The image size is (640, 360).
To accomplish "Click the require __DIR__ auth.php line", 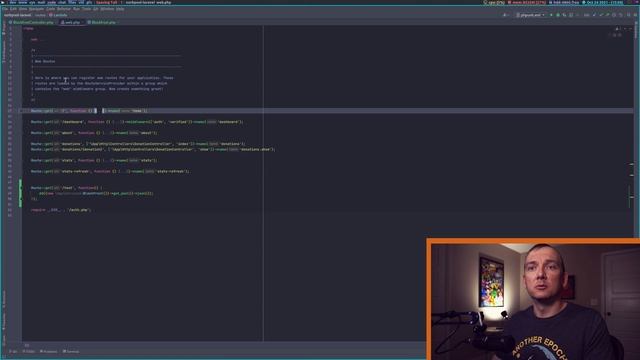I will click(x=61, y=210).
